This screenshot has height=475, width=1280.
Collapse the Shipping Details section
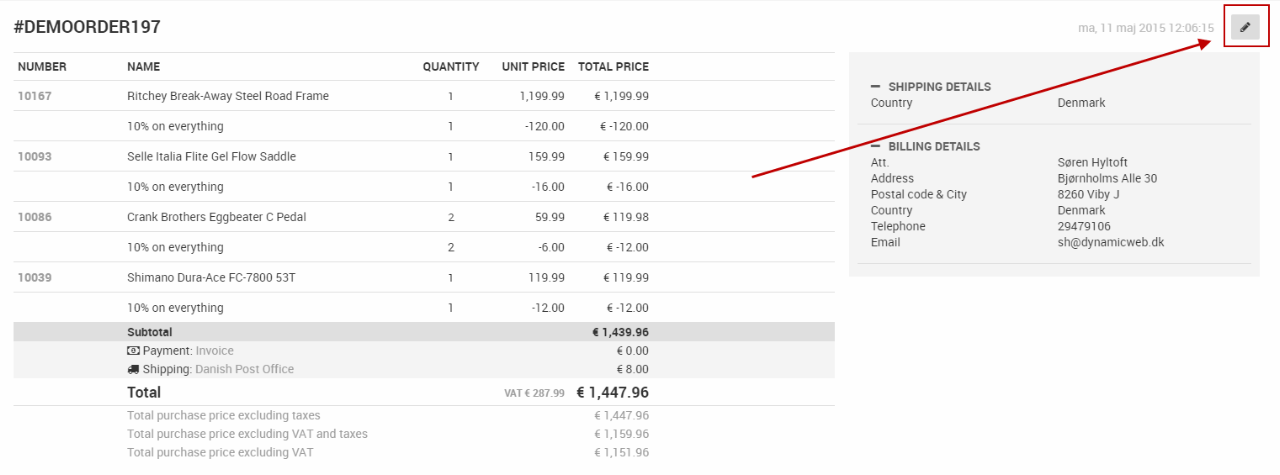(876, 87)
